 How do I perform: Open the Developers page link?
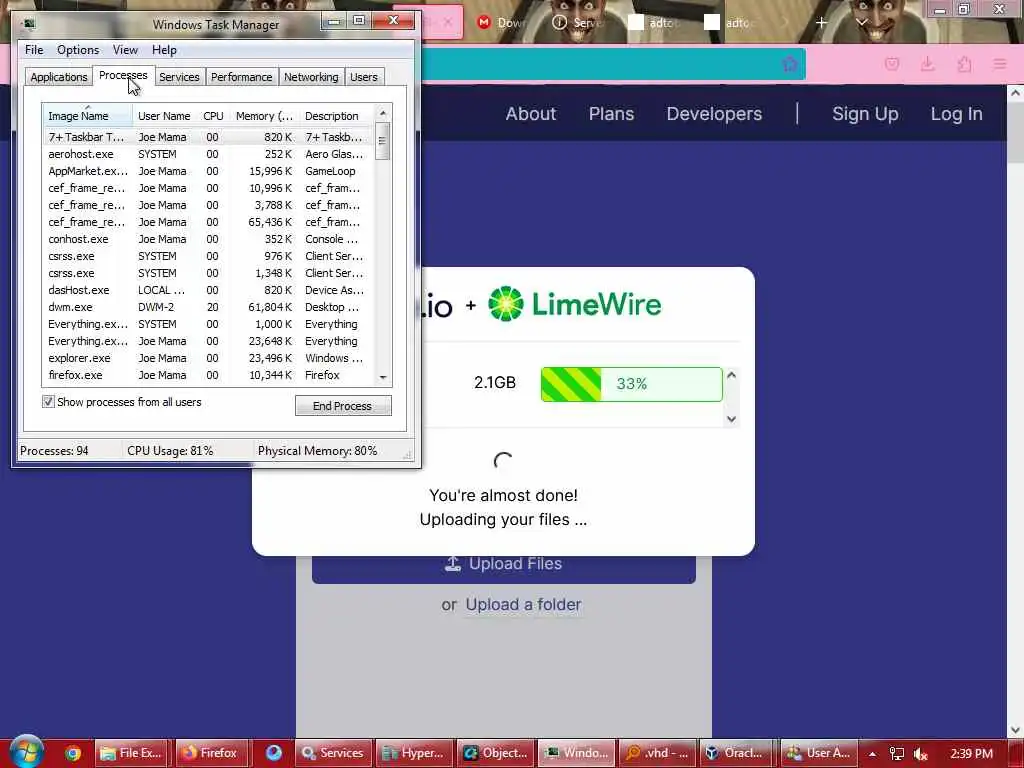(714, 114)
